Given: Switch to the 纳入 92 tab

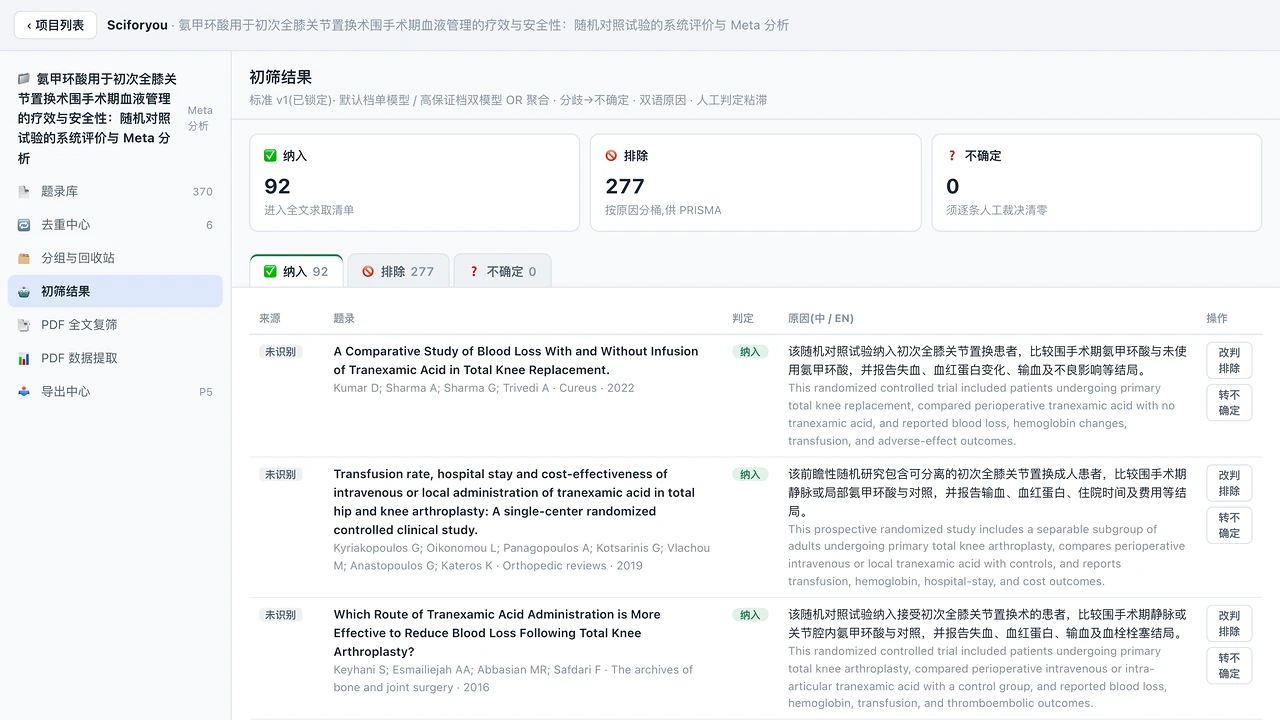Looking at the screenshot, I should [x=296, y=271].
